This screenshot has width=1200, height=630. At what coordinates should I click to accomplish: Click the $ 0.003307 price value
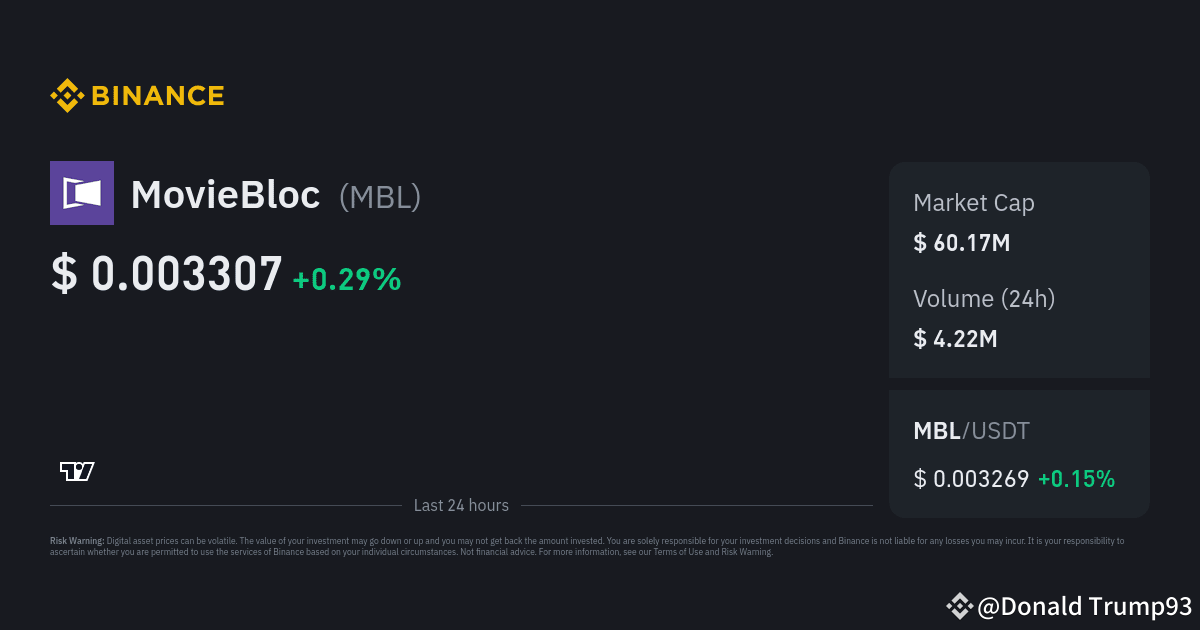167,274
